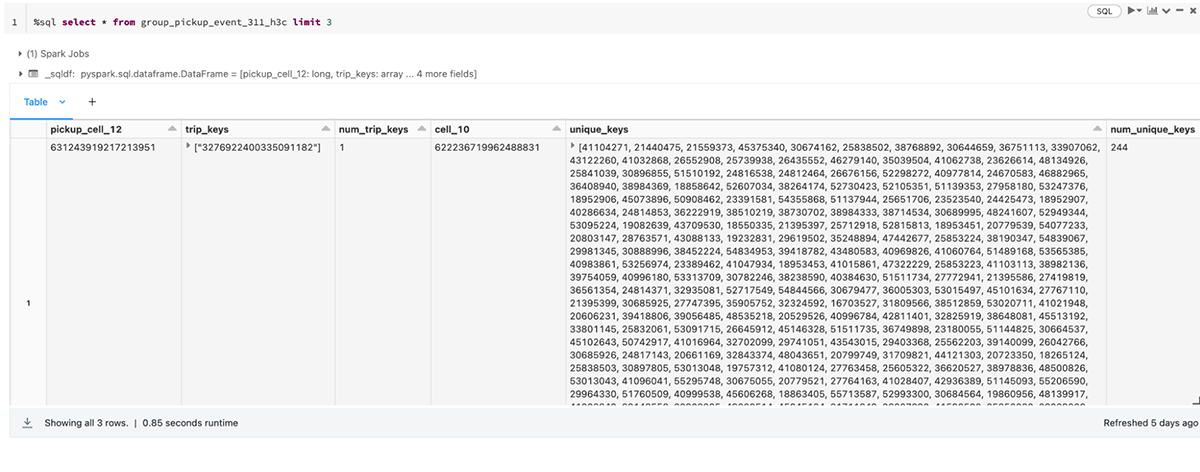Select the Table tab
Screen dimensions: 1200x472
(x=36, y=102)
